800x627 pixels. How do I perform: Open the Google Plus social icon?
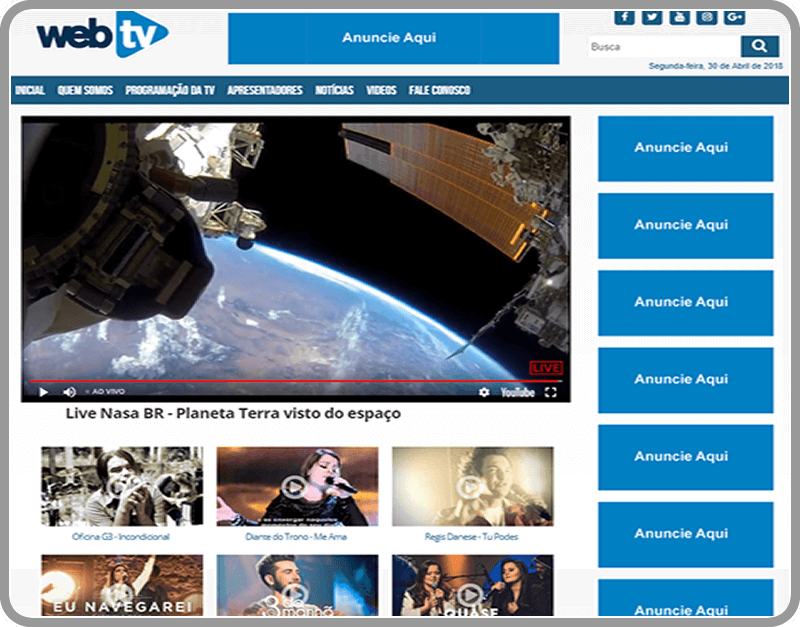click(734, 17)
